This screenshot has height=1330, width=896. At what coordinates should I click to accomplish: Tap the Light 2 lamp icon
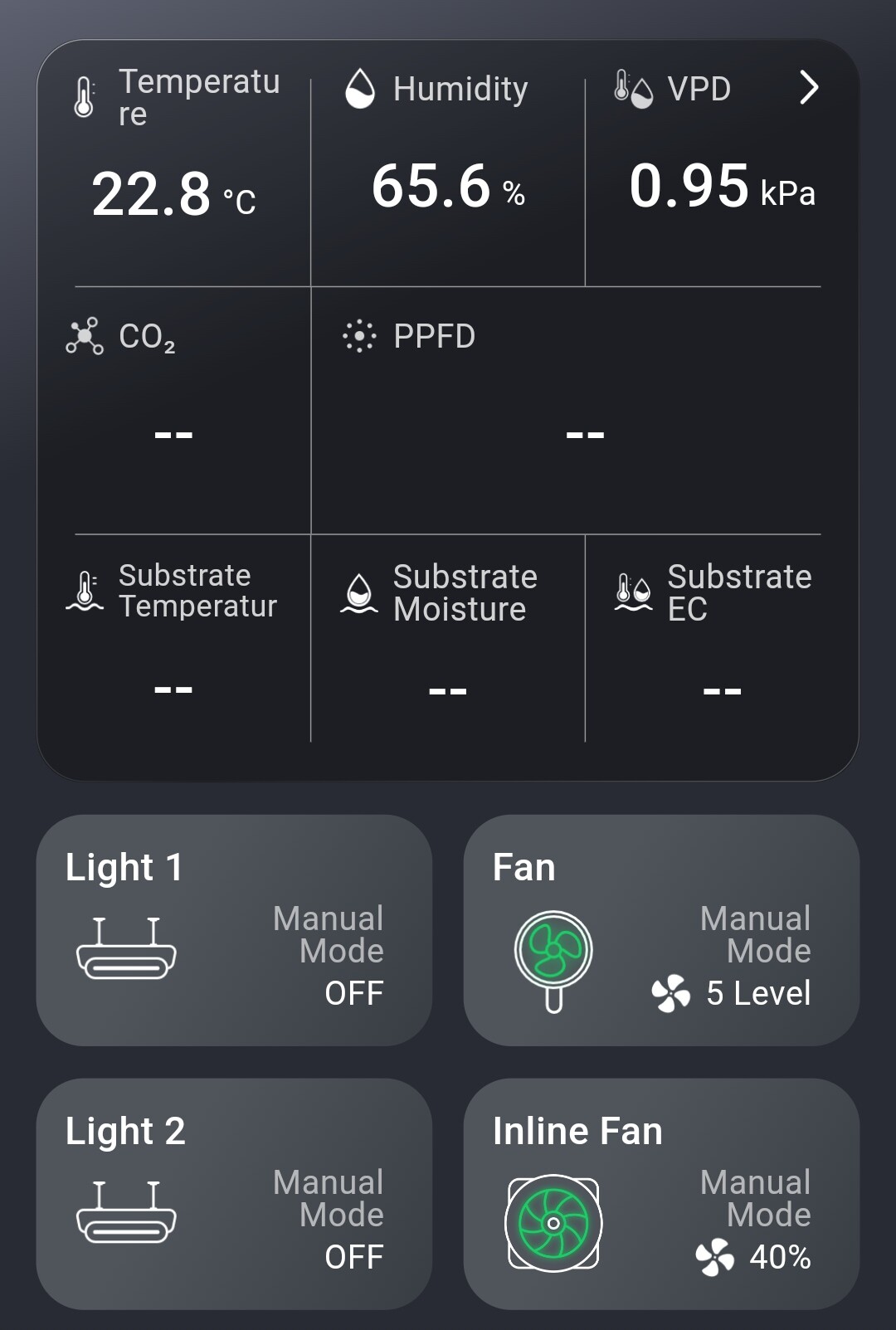(x=126, y=1212)
